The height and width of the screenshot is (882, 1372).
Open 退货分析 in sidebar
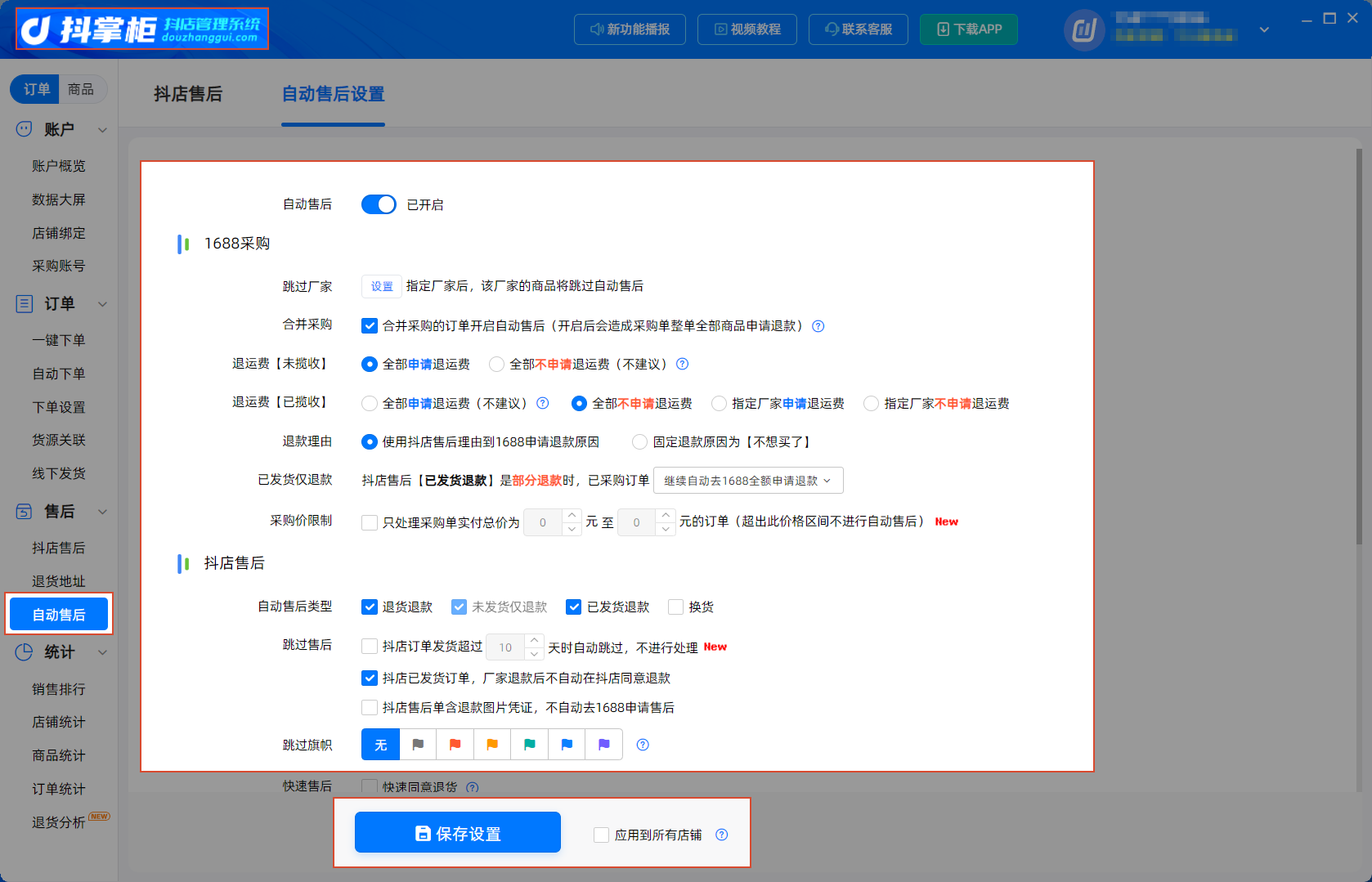click(x=59, y=822)
